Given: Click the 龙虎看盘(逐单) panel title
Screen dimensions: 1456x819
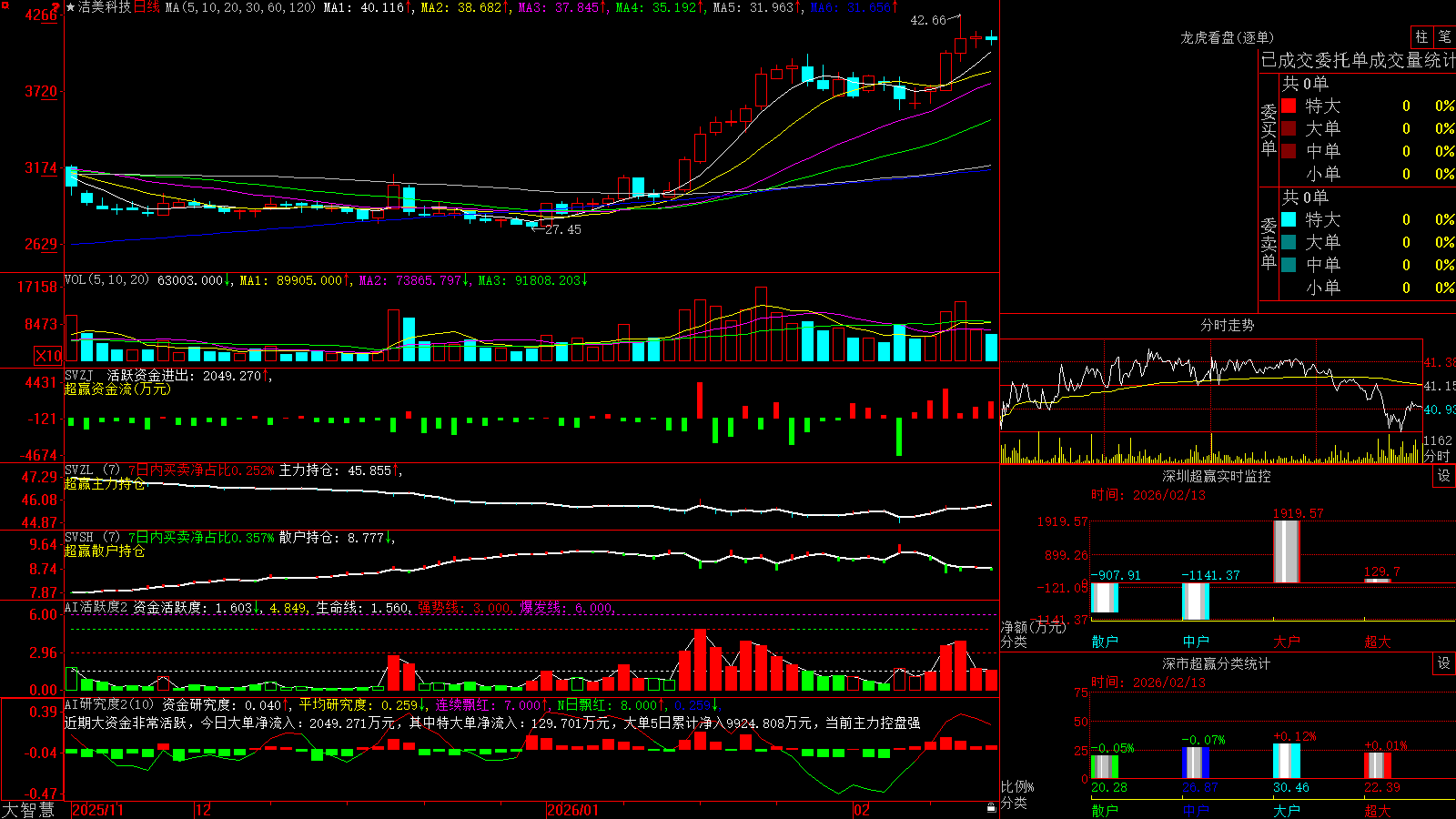Looking at the screenshot, I should click(x=1227, y=37).
